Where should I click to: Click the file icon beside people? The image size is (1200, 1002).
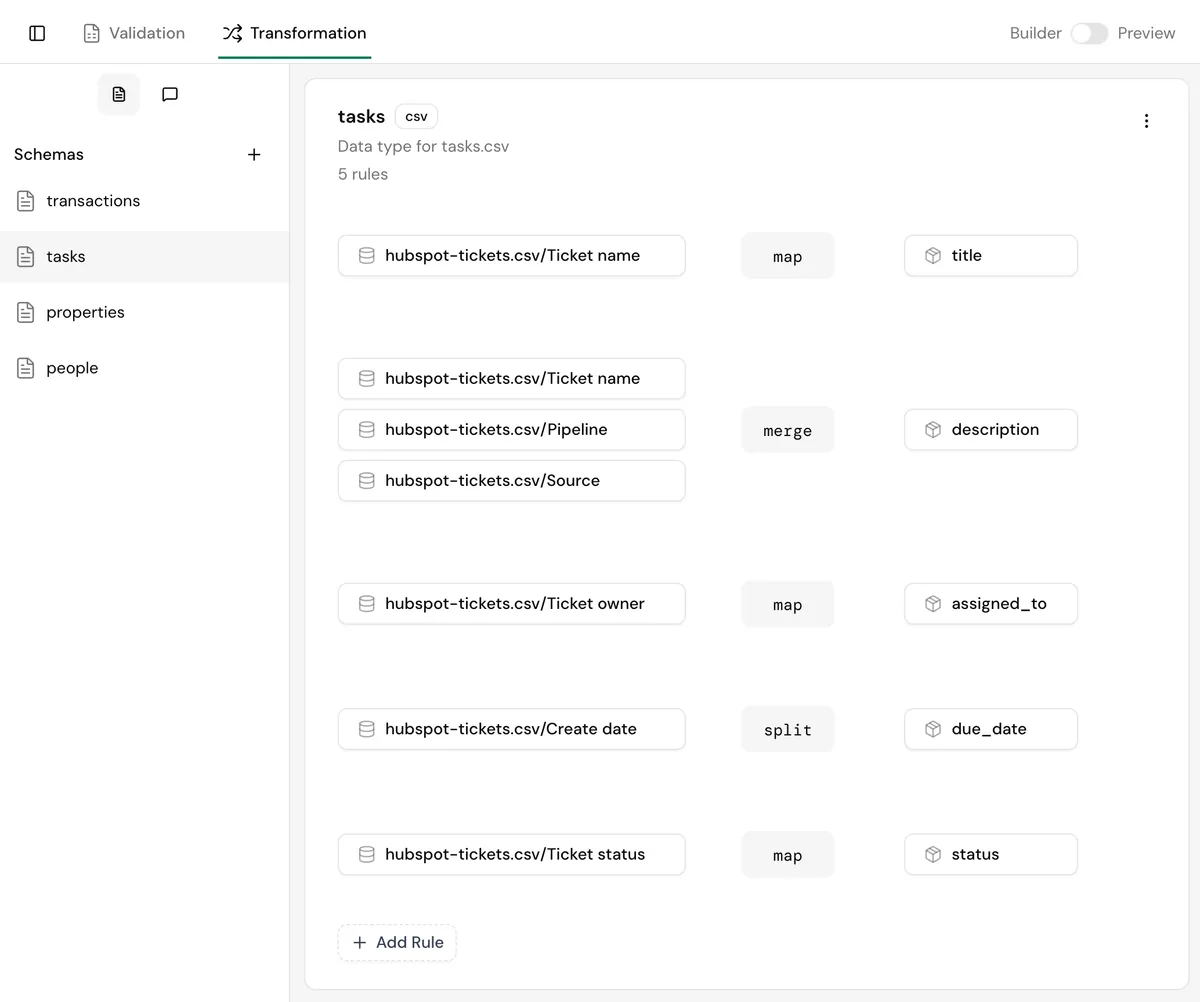[26, 368]
